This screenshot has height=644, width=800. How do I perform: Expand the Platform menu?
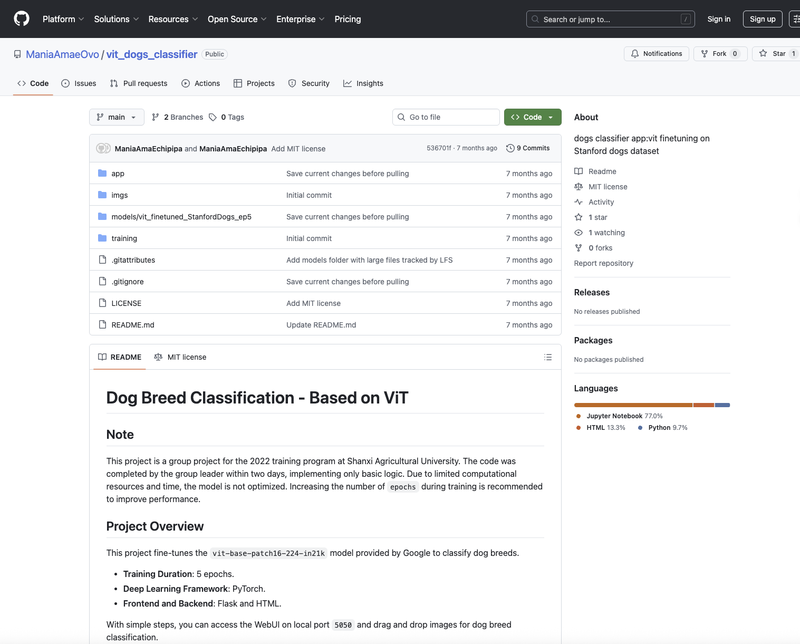pyautogui.click(x=63, y=19)
